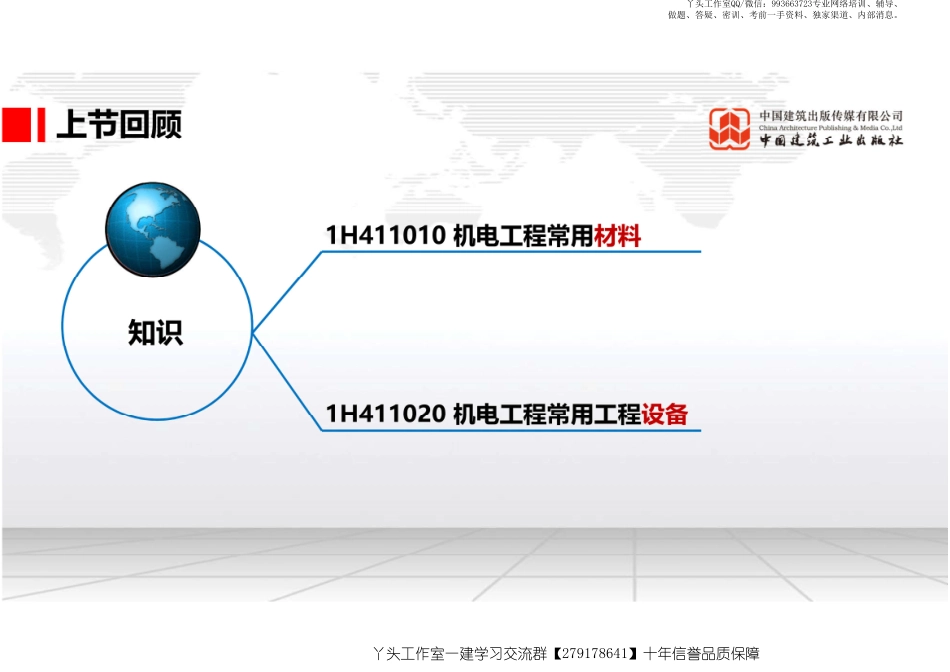The image size is (950, 672).
Task: Click the red word 设备
Action: click(665, 414)
